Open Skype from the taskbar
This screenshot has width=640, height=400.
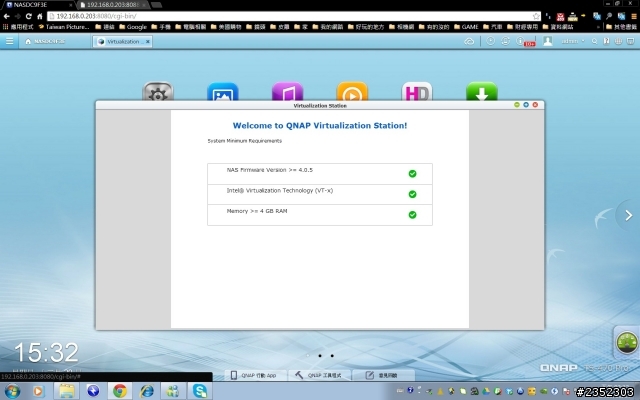(x=200, y=391)
